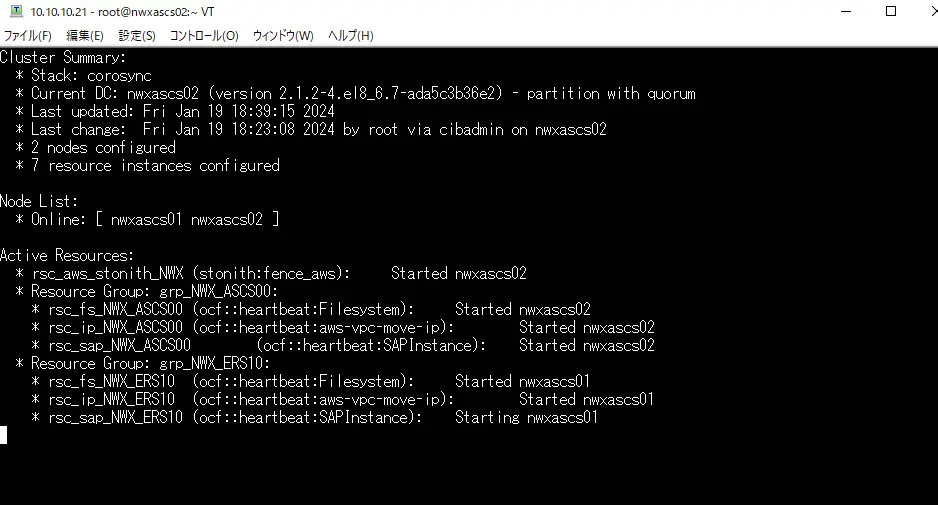Click the window title text 10.10.10.21
This screenshot has height=505, width=938.
pyautogui.click(x=59, y=11)
